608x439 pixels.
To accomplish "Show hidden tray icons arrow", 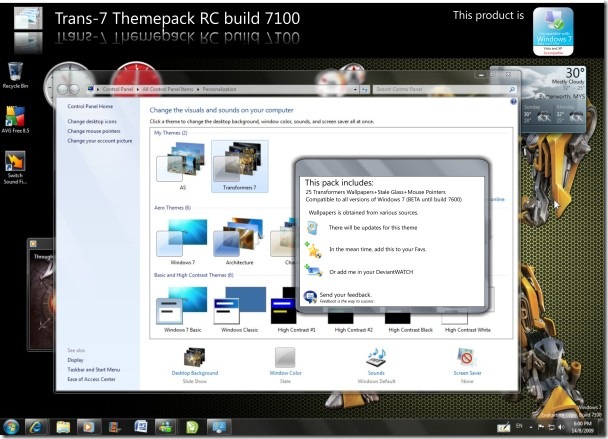I will 531,427.
